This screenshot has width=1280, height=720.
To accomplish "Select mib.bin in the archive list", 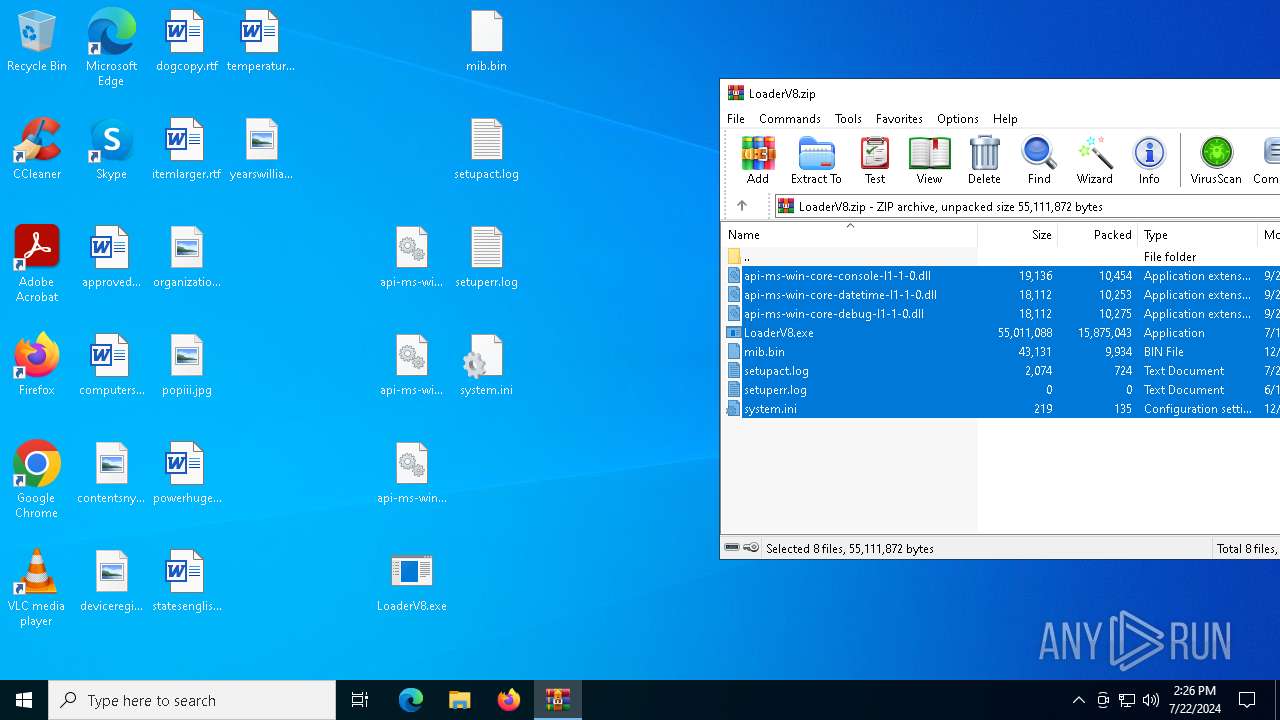I will (x=1000, y=352).
